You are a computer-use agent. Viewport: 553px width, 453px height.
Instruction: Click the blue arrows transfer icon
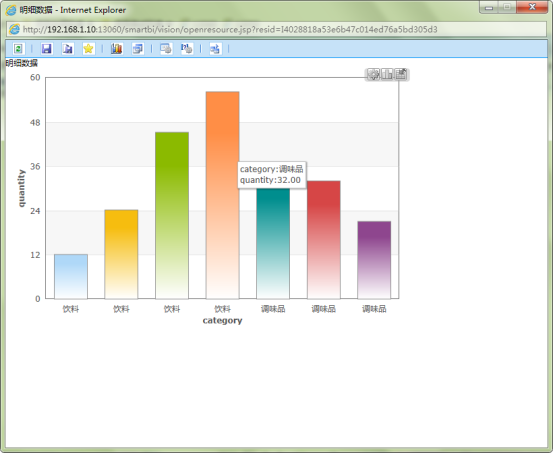(x=215, y=48)
